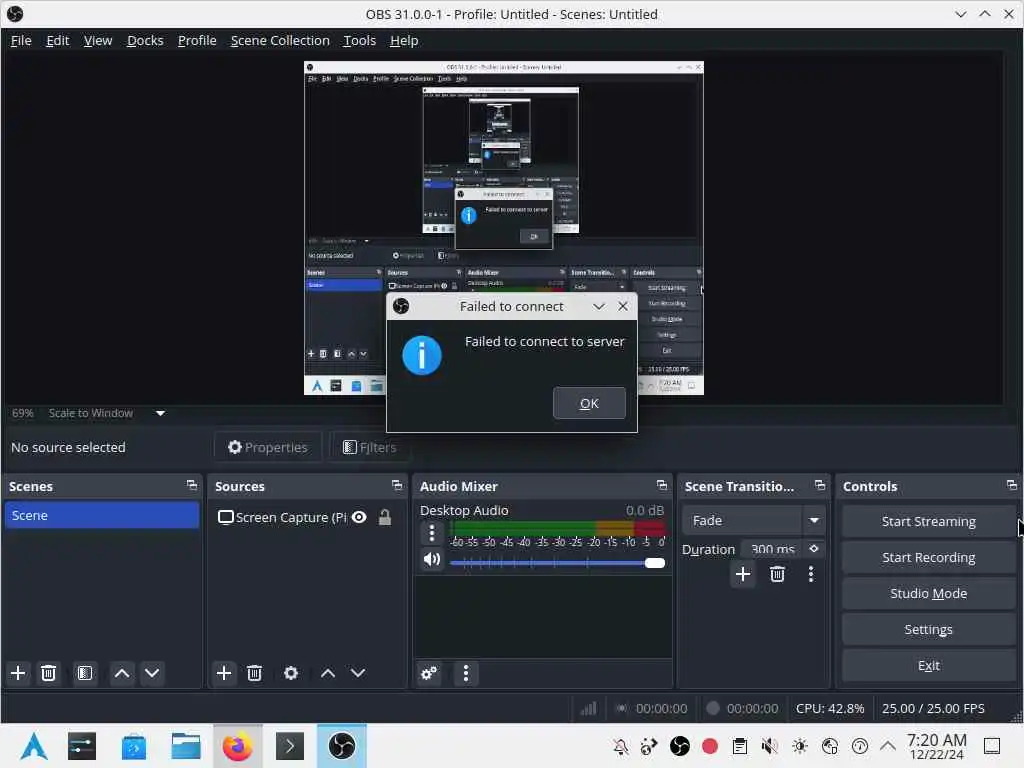Click OK in Failed to connect dialog
The image size is (1024, 768).
point(589,403)
